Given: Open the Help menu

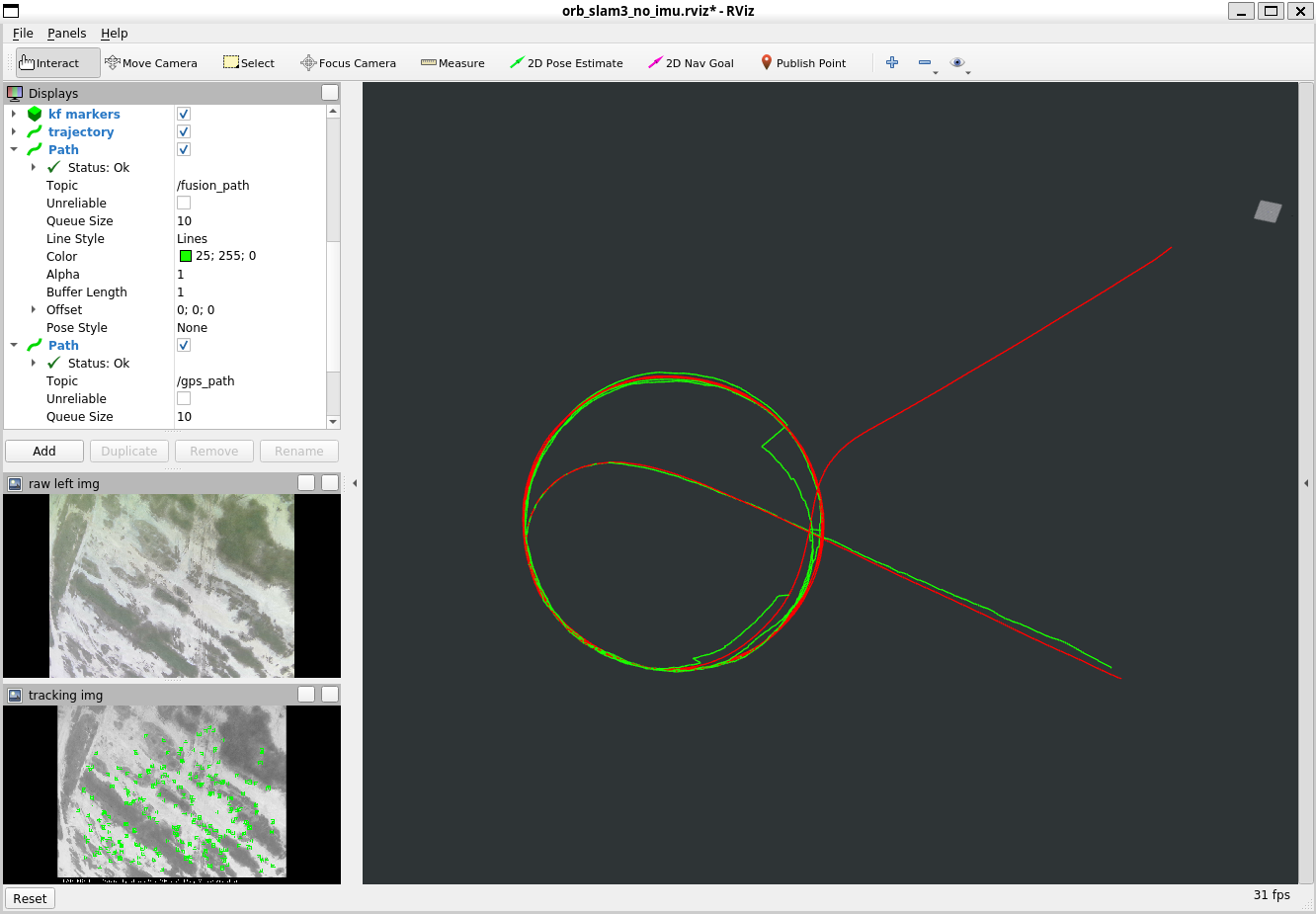Looking at the screenshot, I should point(115,33).
